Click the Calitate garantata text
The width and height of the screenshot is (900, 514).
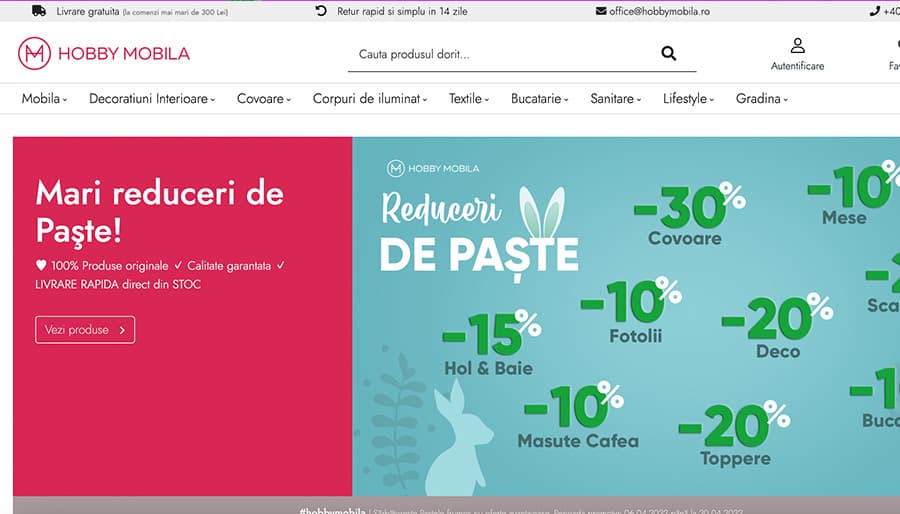228,266
